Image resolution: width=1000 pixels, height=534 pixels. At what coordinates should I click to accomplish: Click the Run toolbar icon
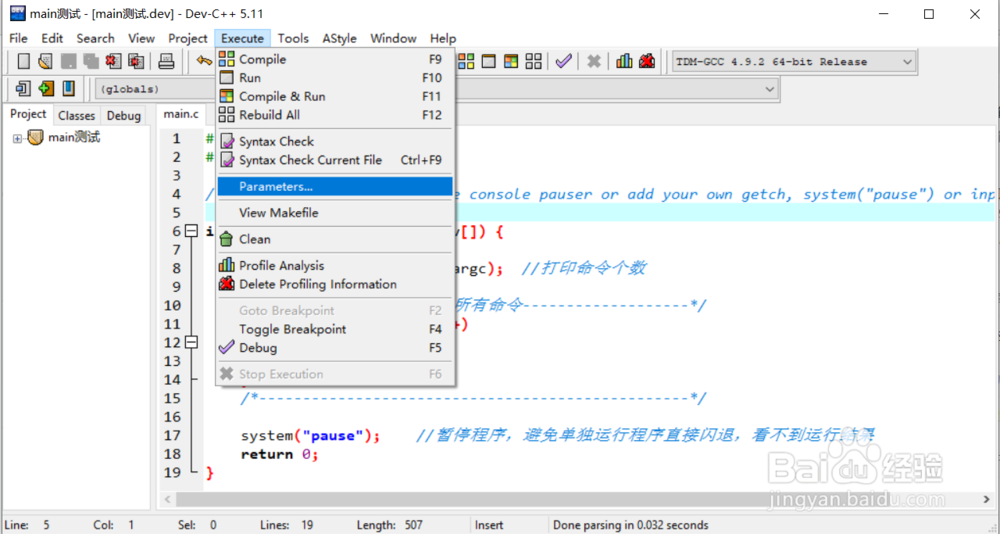[x=489, y=61]
